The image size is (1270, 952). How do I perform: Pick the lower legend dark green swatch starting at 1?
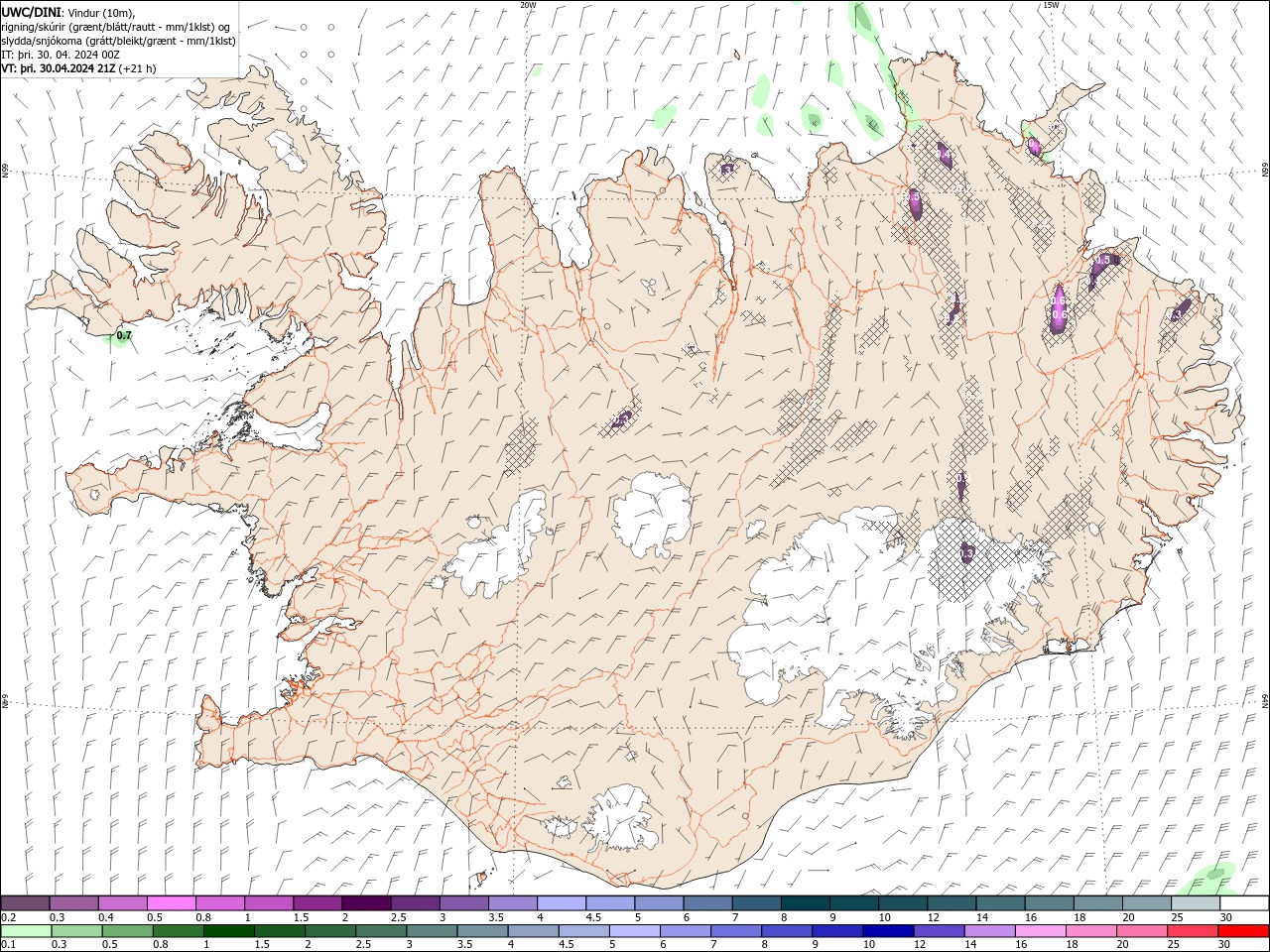[228, 930]
